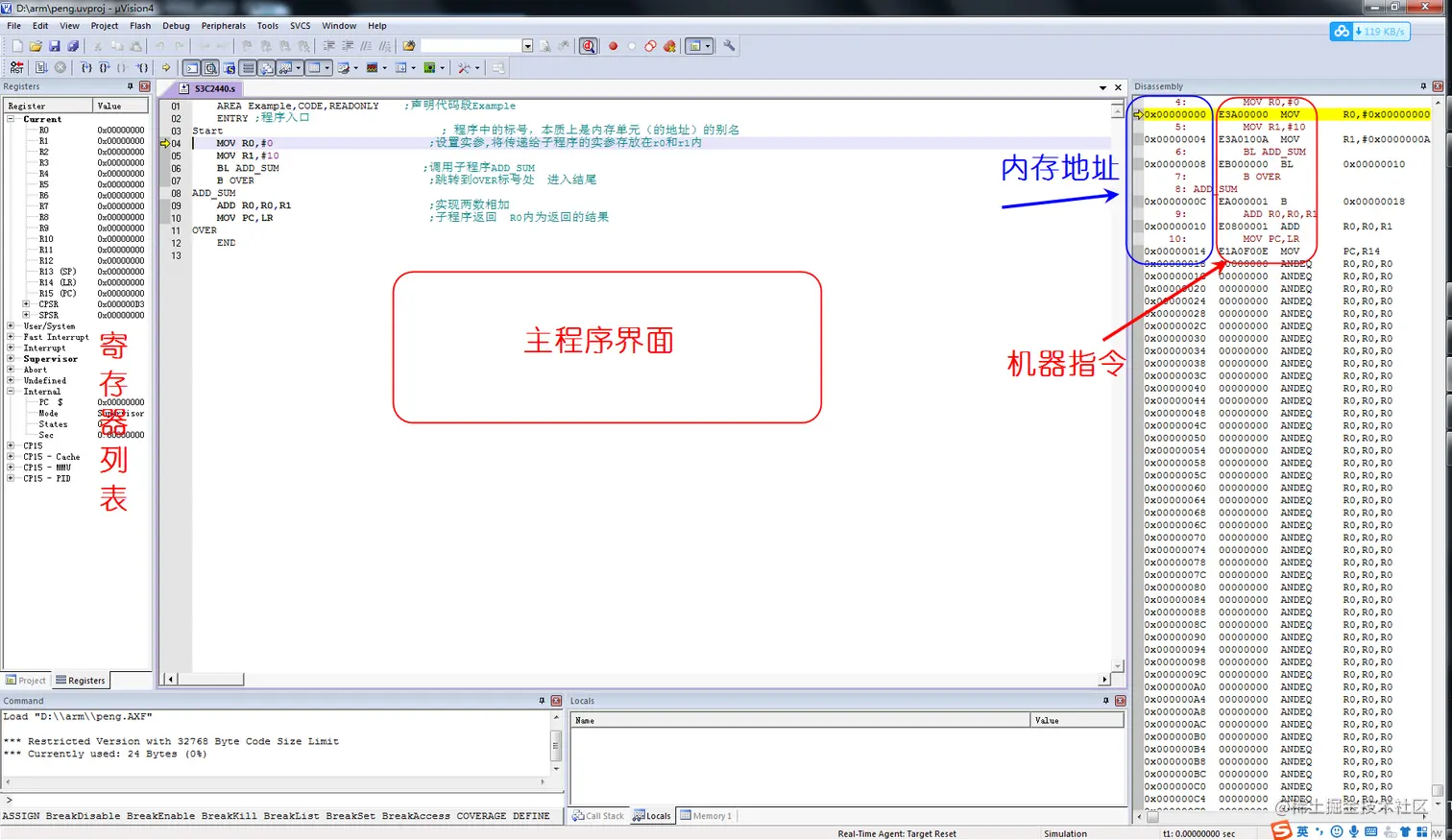The height and width of the screenshot is (840, 1452).
Task: Click the Step Out icon
Action: coord(121,68)
